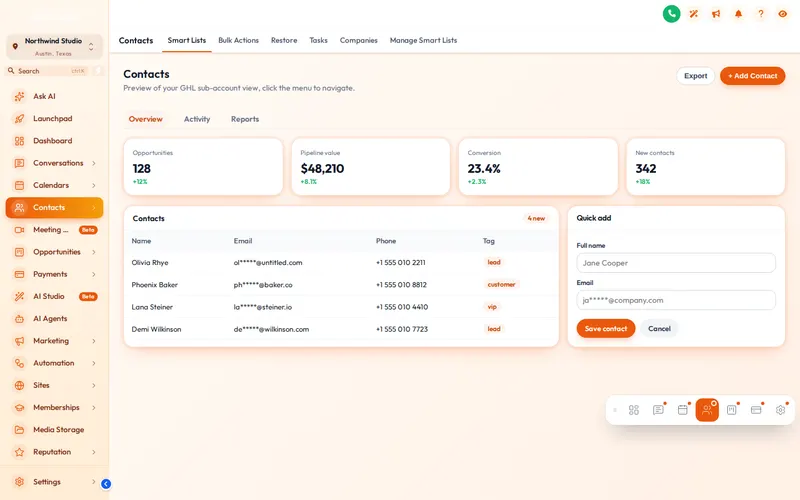This screenshot has width=800, height=500.
Task: Collapse sidebar with blue arrow button
Action: pyautogui.click(x=106, y=484)
